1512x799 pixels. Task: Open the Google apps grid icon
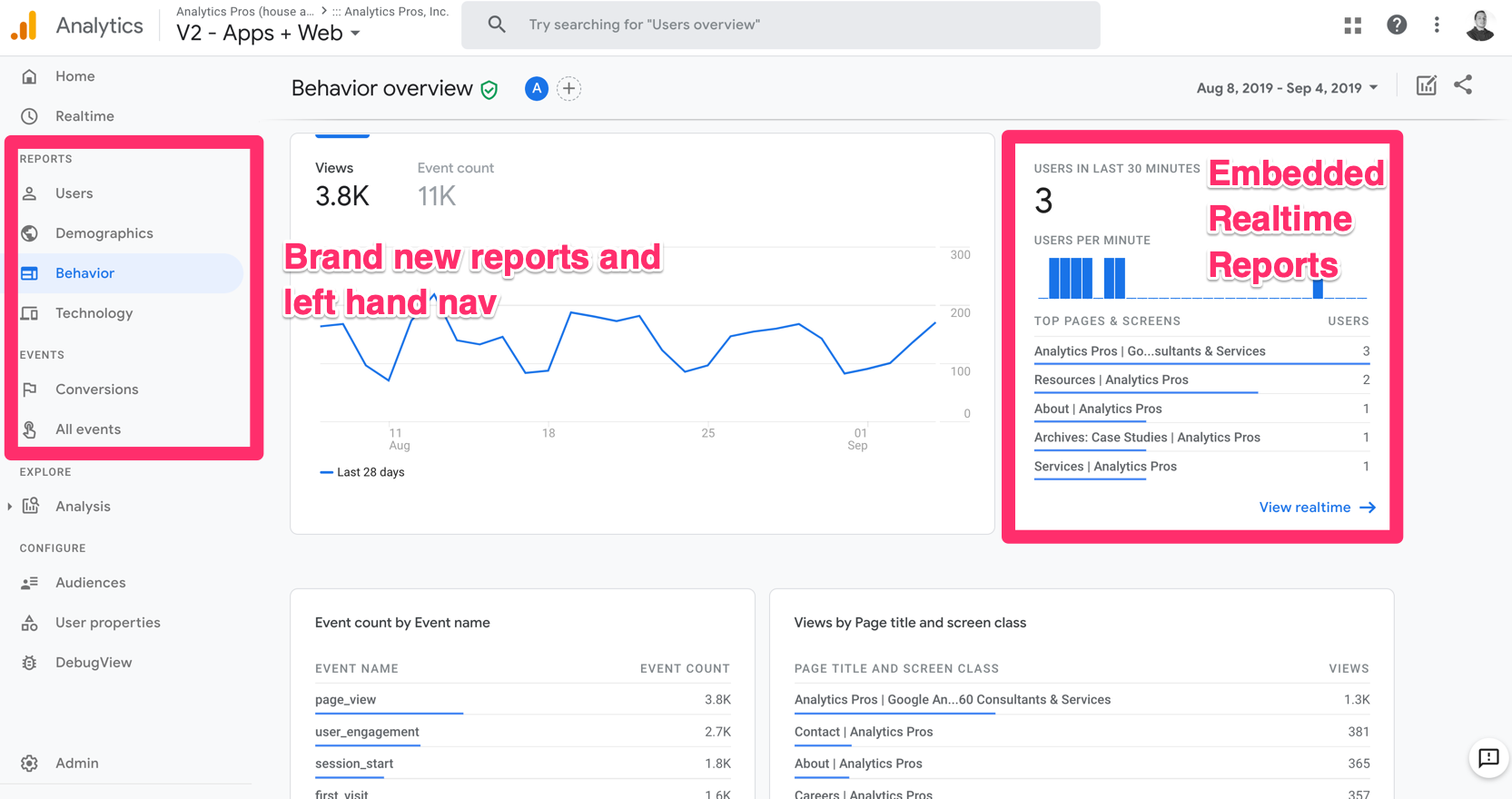[1352, 25]
